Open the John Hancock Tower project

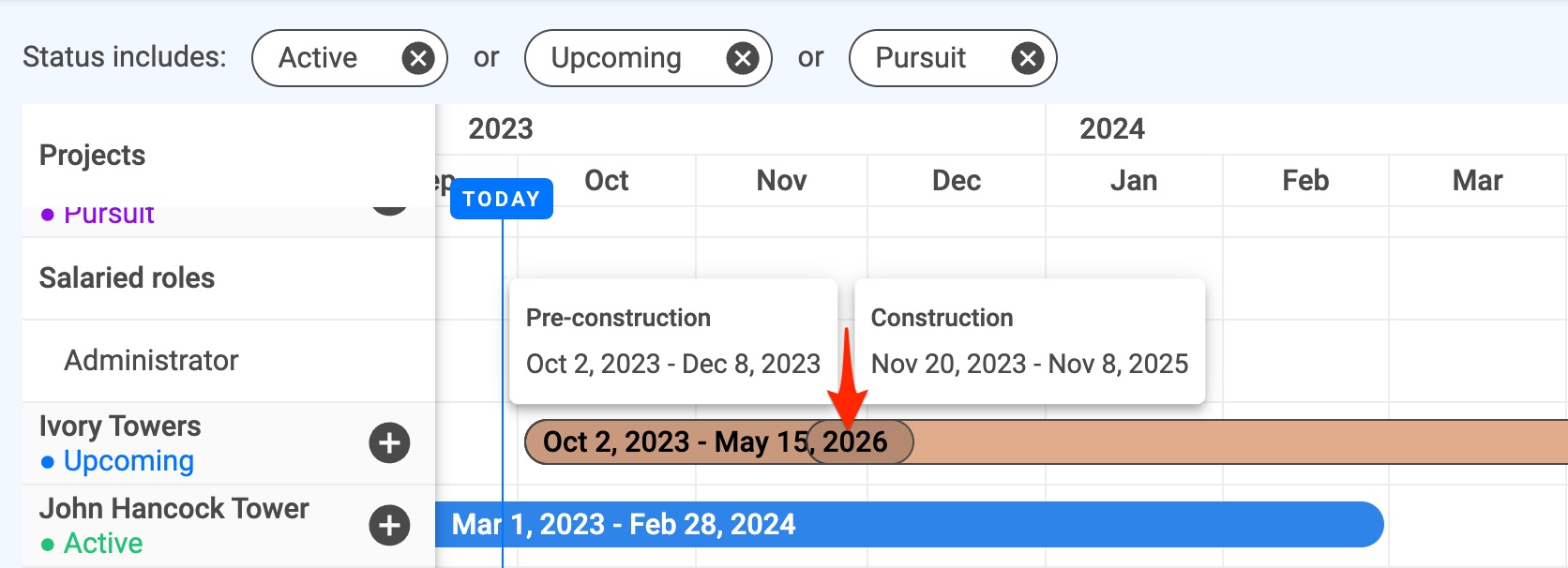pos(174,508)
